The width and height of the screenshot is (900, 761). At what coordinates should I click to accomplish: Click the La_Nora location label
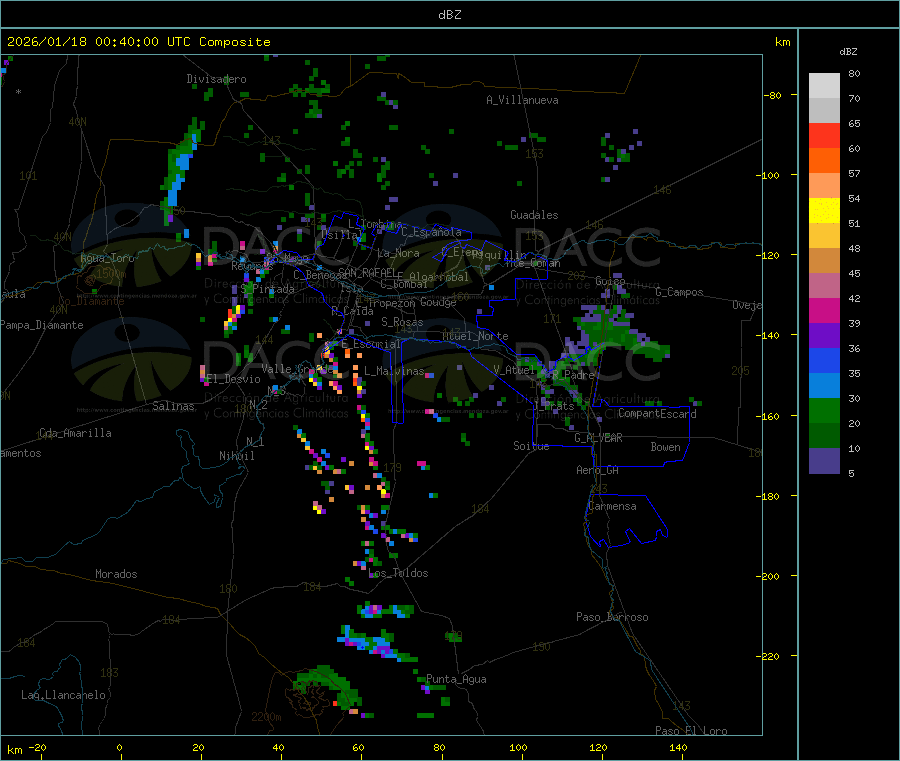[x=398, y=253]
